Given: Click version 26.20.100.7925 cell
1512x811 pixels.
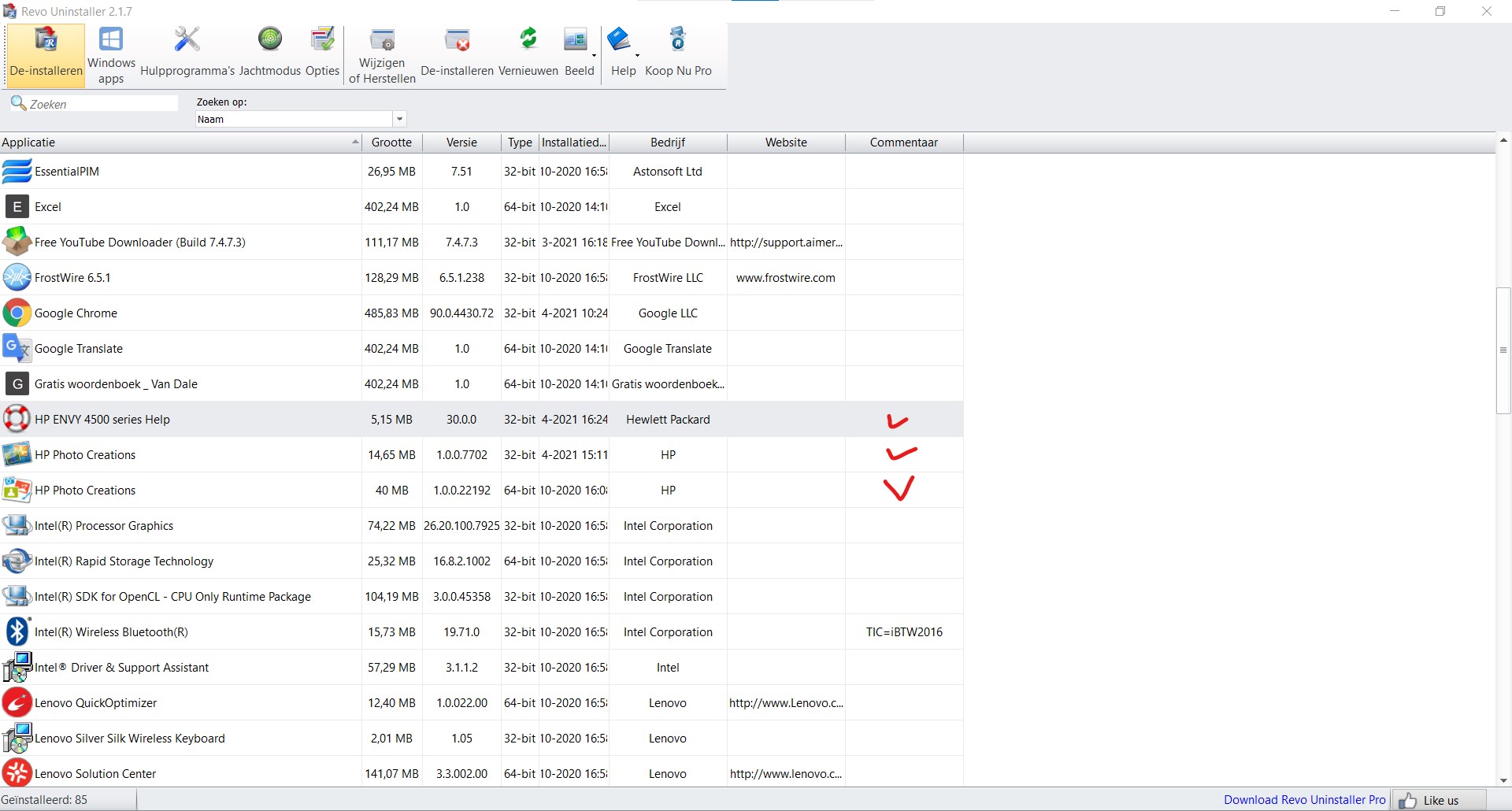Looking at the screenshot, I should click(461, 525).
